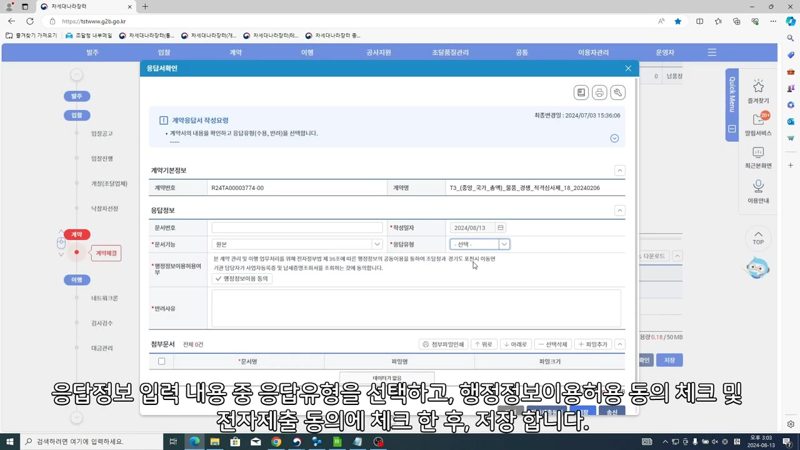Click the print icon in the dialog toolbar
Viewport: 800px width, 450px height.
point(599,92)
